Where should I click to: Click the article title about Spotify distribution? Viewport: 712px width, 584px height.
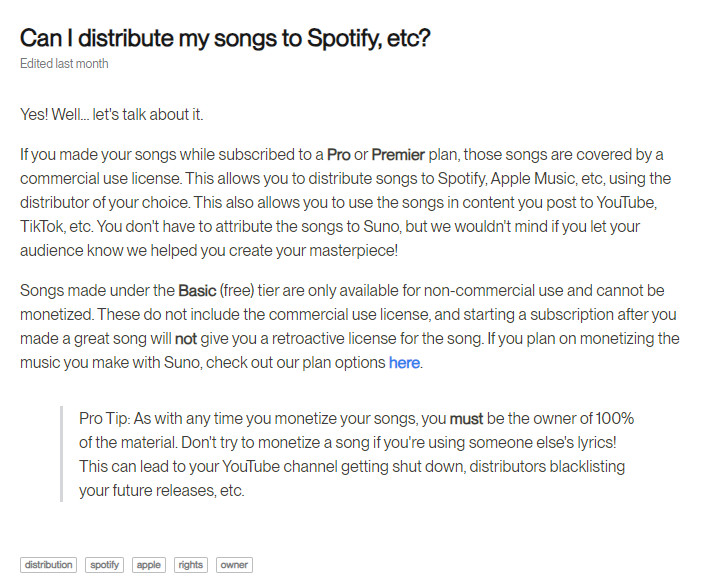225,38
